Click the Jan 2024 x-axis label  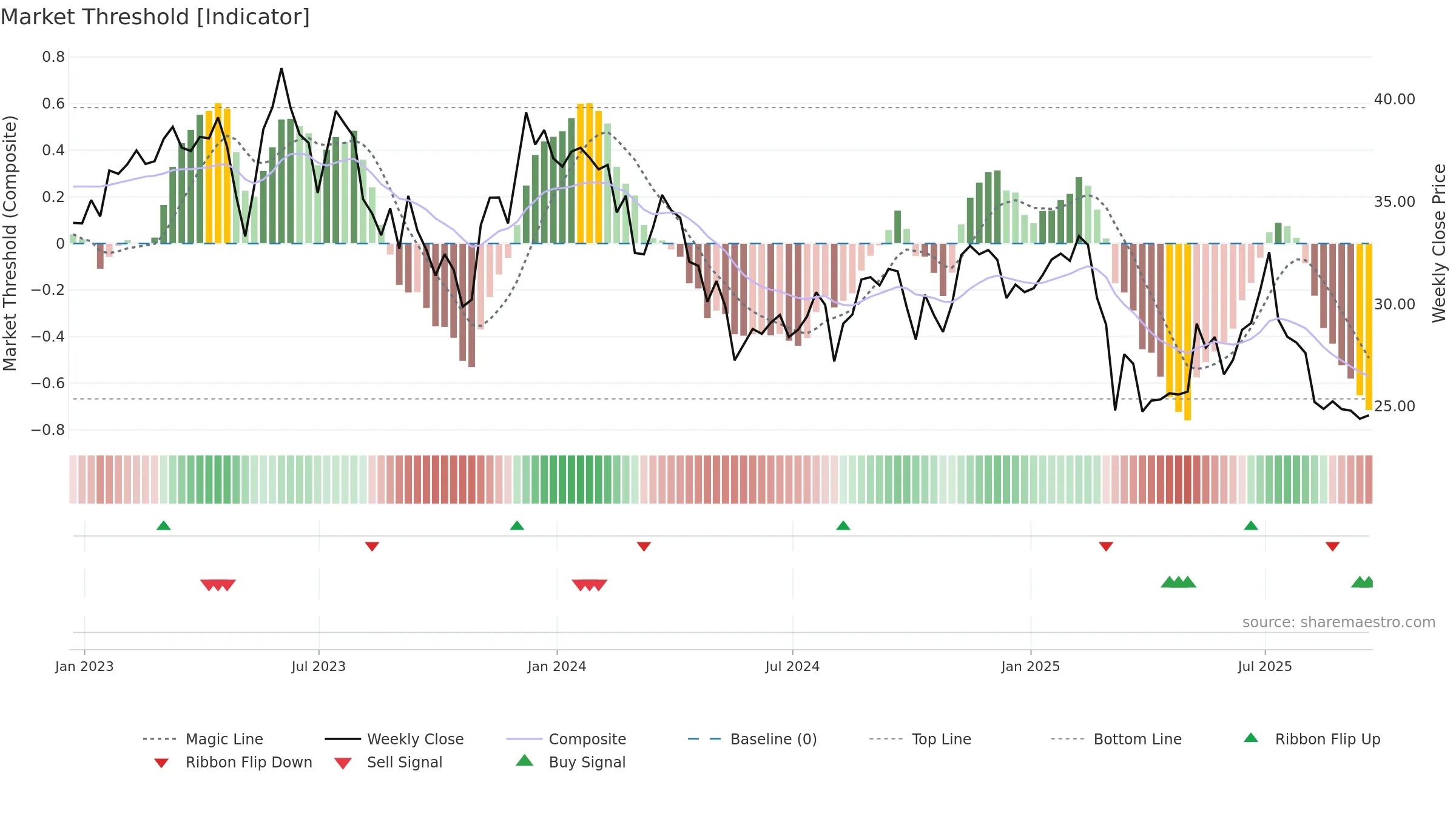[557, 666]
